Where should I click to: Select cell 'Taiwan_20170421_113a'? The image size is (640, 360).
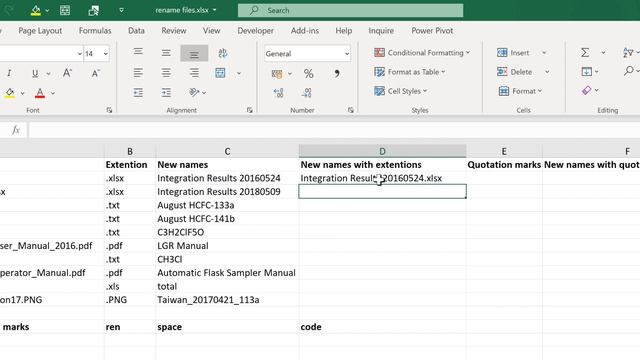227,300
